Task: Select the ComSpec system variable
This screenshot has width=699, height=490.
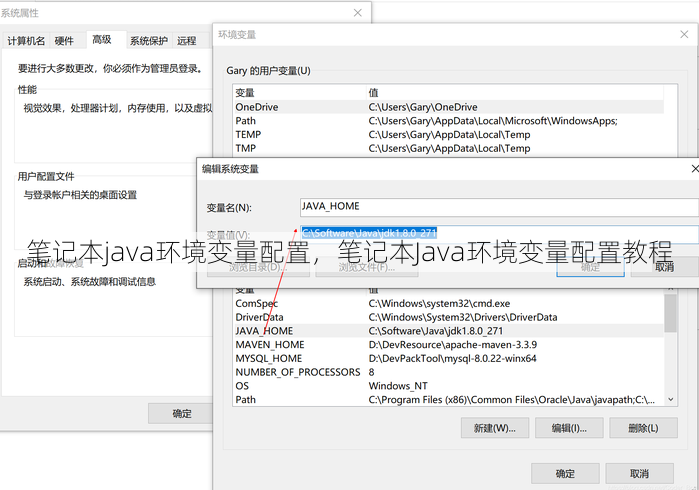Action: pos(449,304)
